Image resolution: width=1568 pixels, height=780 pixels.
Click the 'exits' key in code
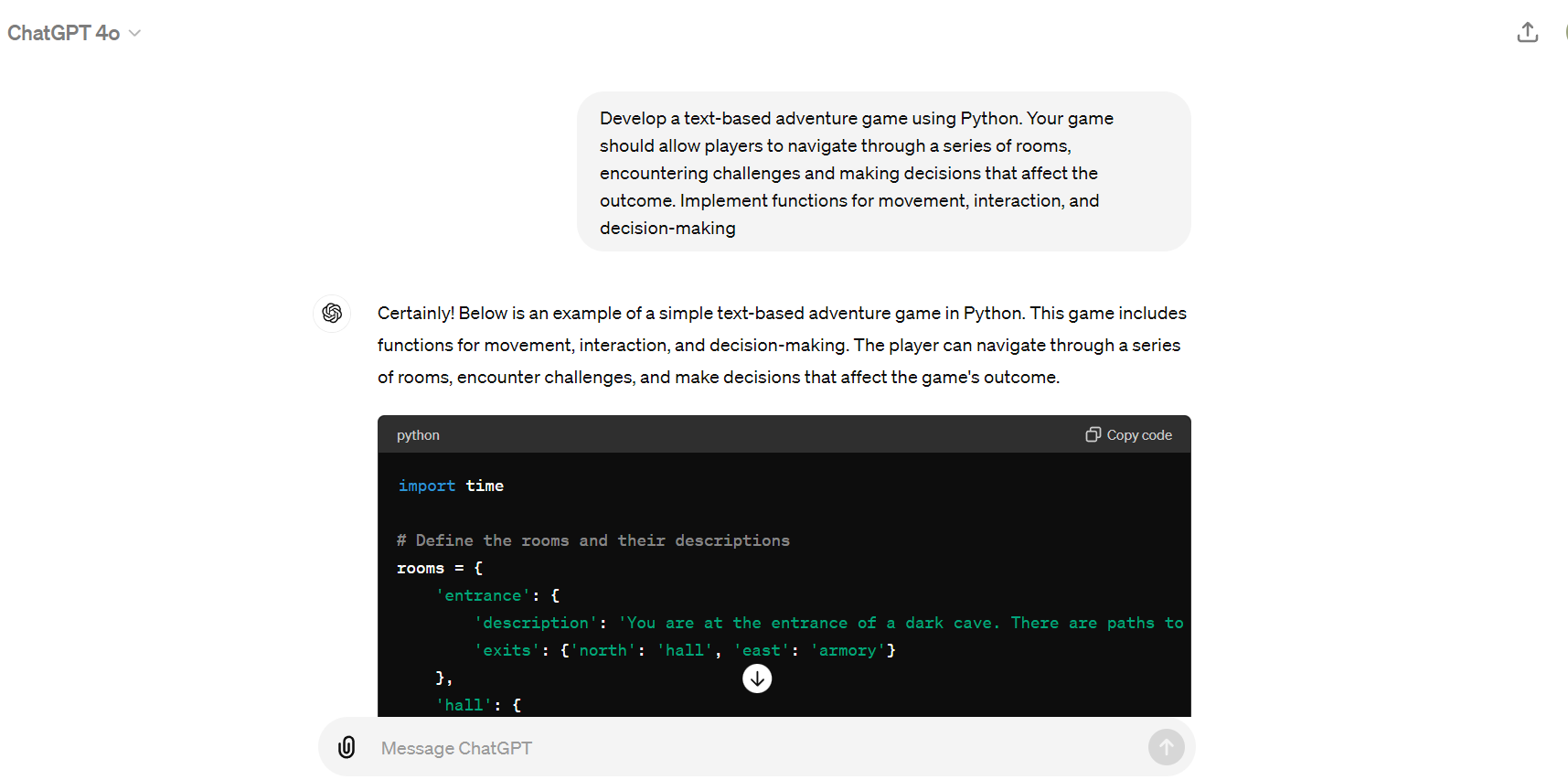(x=507, y=650)
